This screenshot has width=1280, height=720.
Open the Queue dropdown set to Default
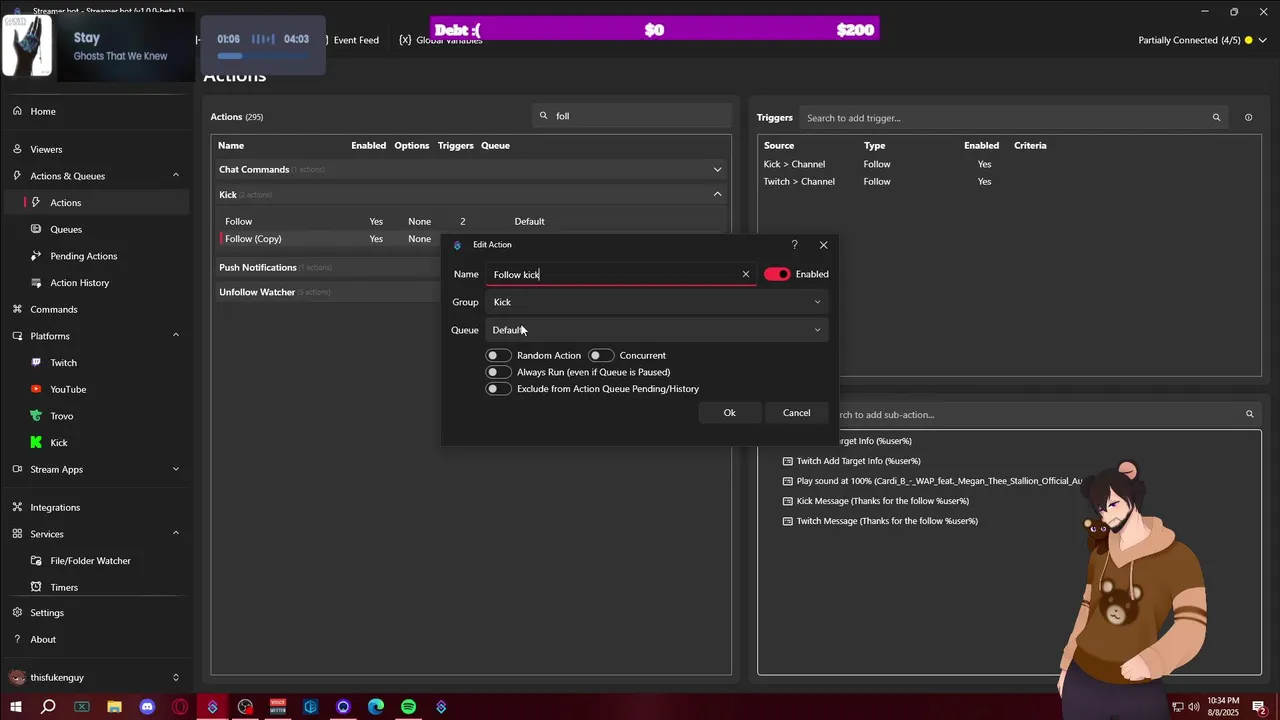[657, 330]
